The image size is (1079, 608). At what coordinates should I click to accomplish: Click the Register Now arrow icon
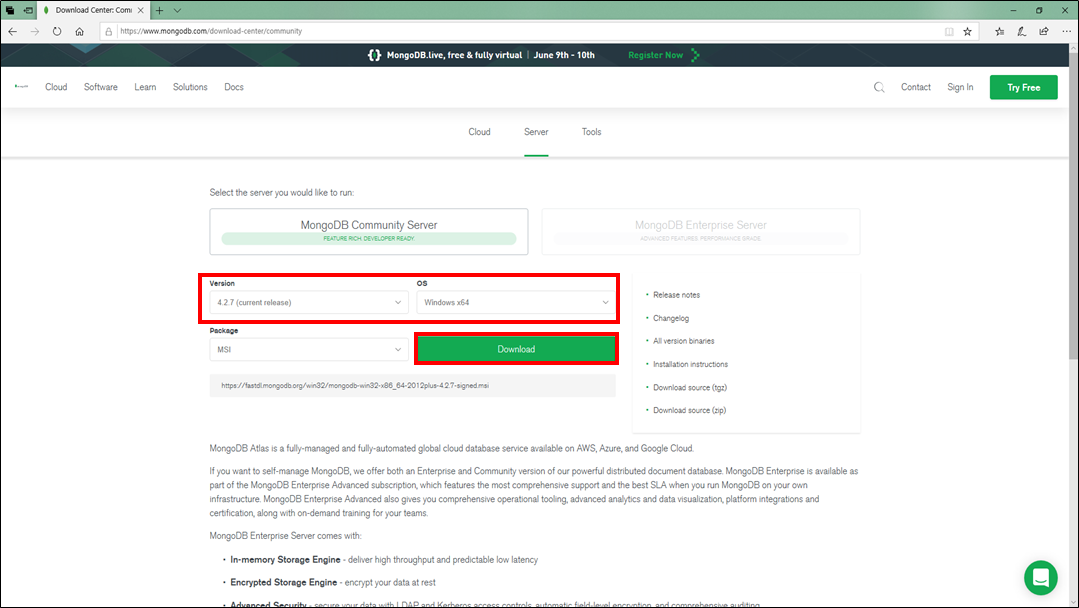pyautogui.click(x=695, y=55)
